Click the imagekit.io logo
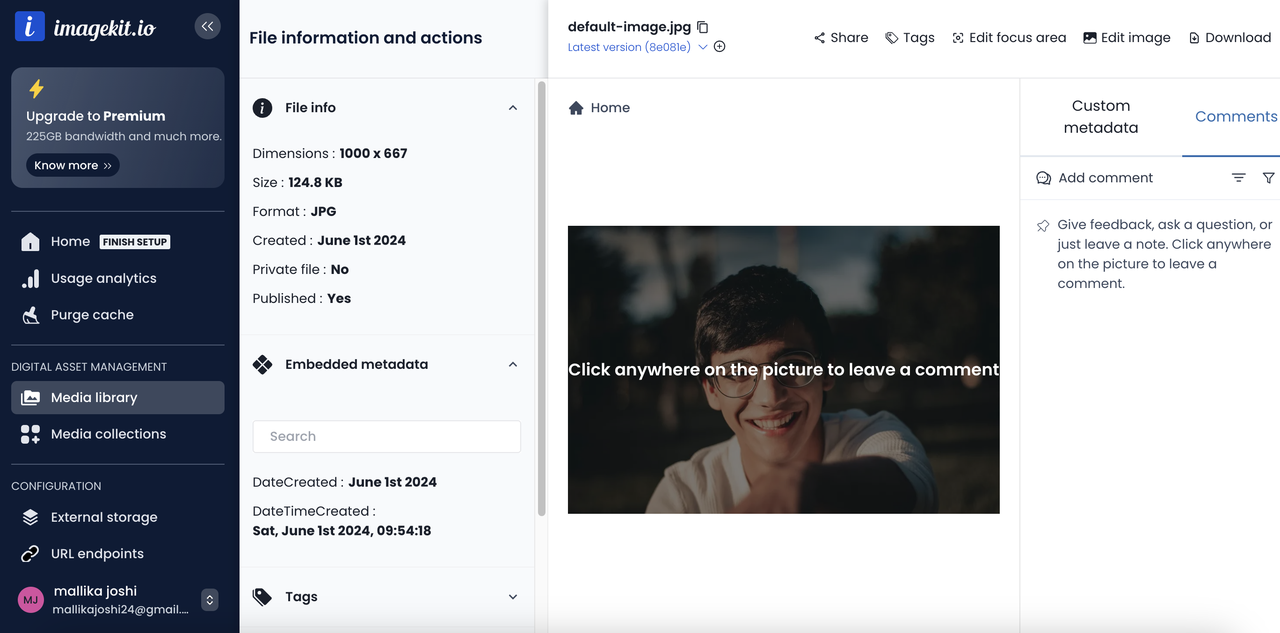 (x=85, y=27)
